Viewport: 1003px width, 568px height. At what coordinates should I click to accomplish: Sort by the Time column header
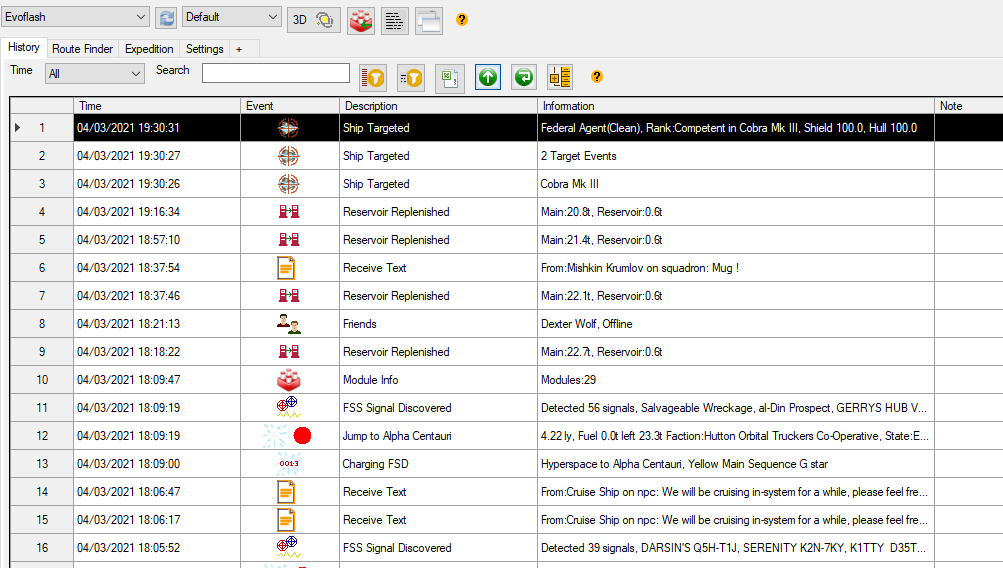(x=157, y=106)
